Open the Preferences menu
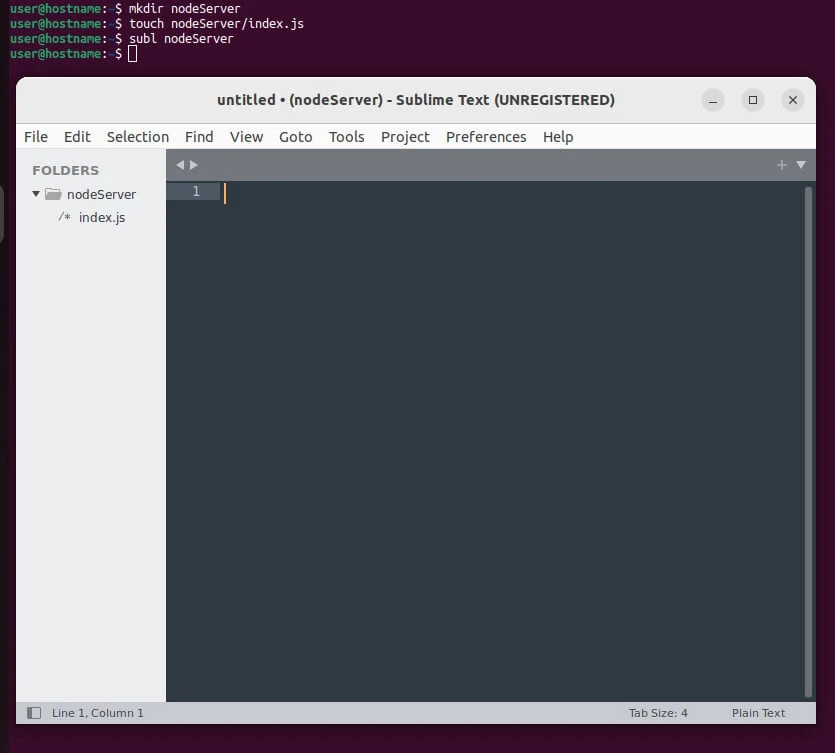Viewport: 835px width, 753px height. point(486,137)
